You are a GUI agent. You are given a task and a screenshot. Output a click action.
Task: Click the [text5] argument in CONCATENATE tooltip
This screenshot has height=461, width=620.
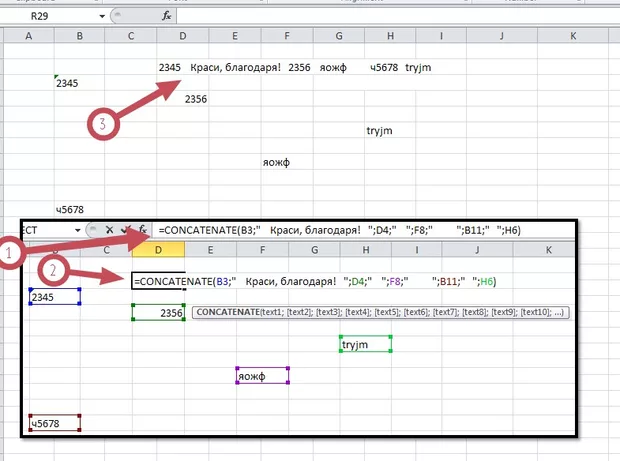387,312
